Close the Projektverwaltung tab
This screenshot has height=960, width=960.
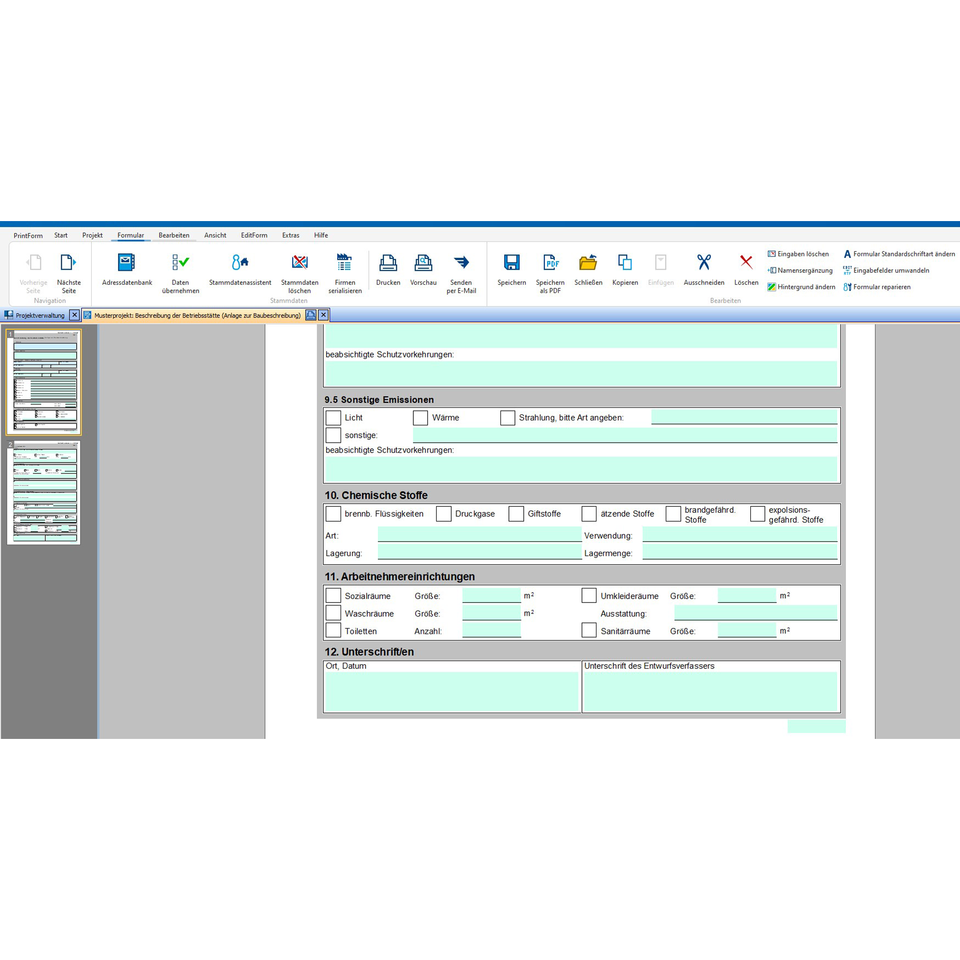(x=74, y=315)
